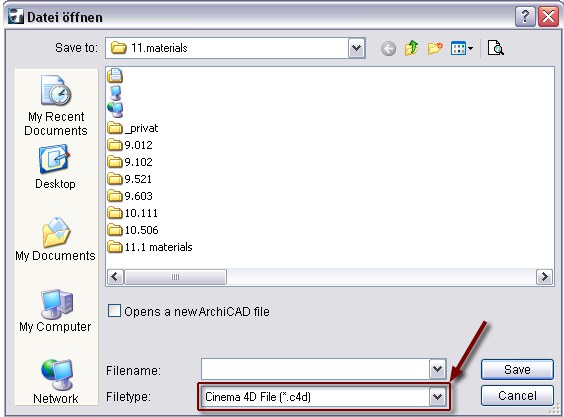Open the view menu icon
Image resolution: width=564 pixels, height=417 pixels.
point(462,48)
